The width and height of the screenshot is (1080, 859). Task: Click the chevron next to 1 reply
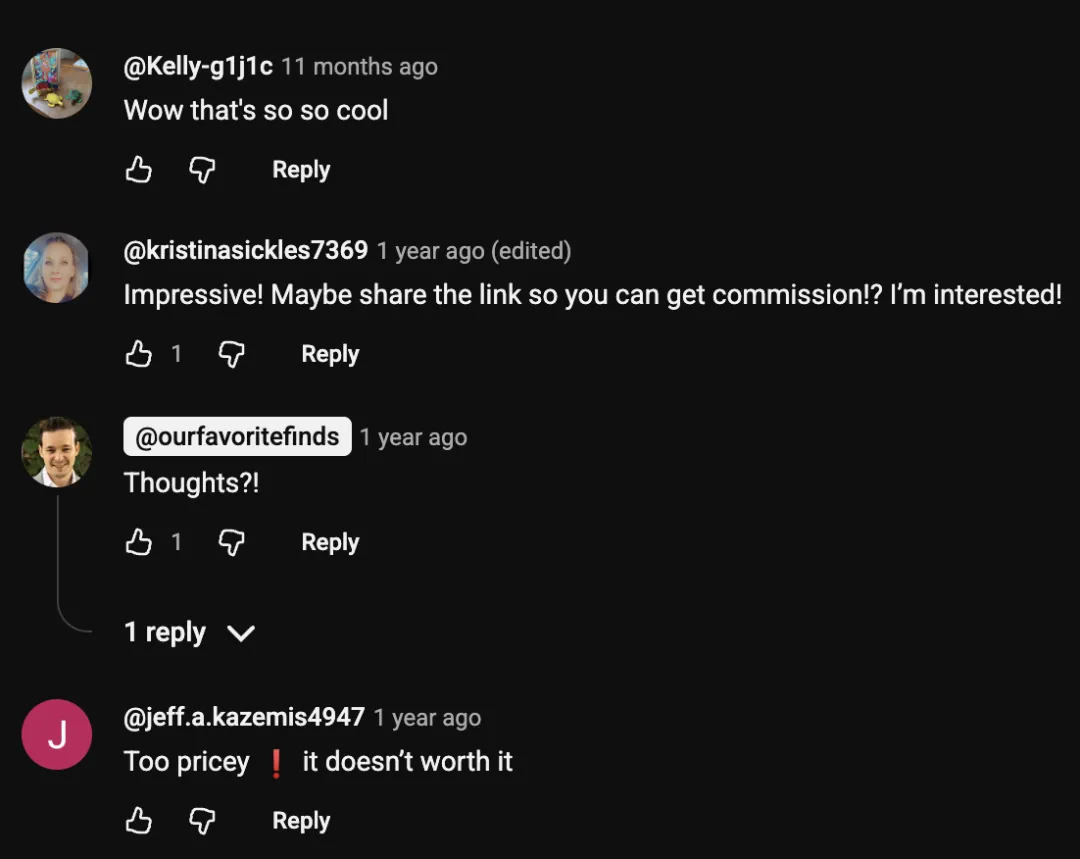241,633
